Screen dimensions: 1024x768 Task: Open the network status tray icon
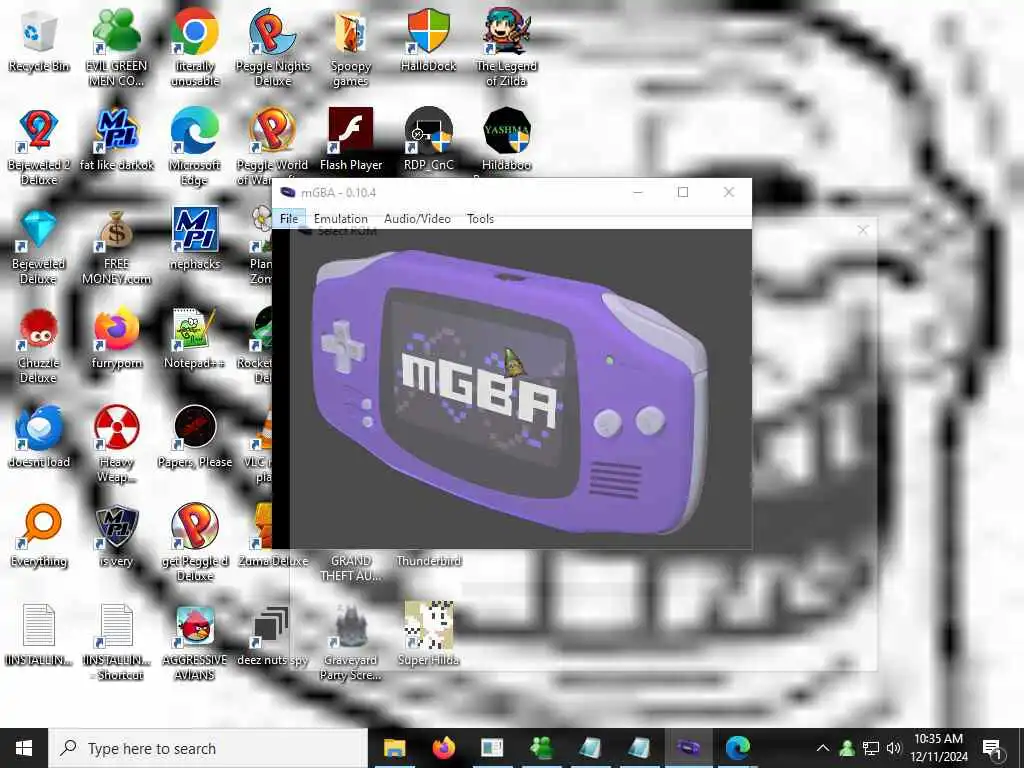coord(871,748)
